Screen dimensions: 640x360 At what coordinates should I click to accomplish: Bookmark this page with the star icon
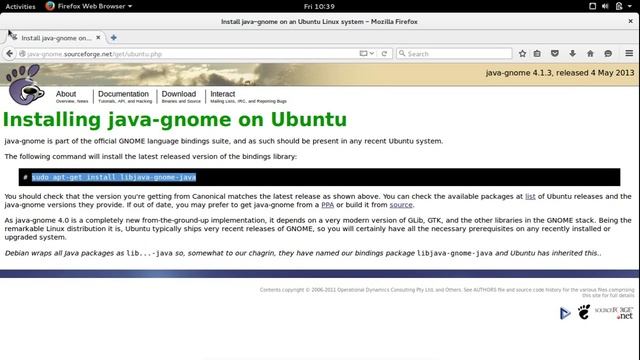tap(522, 53)
